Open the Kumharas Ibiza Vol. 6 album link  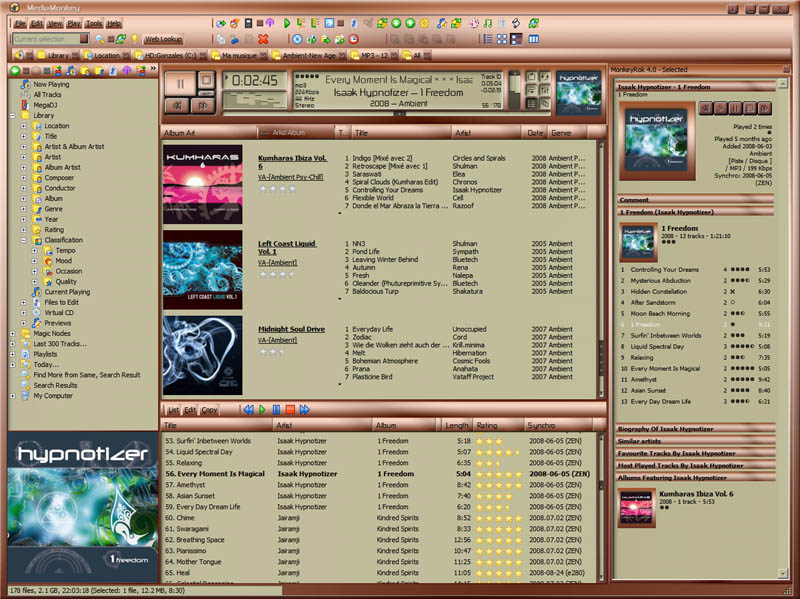(x=292, y=162)
